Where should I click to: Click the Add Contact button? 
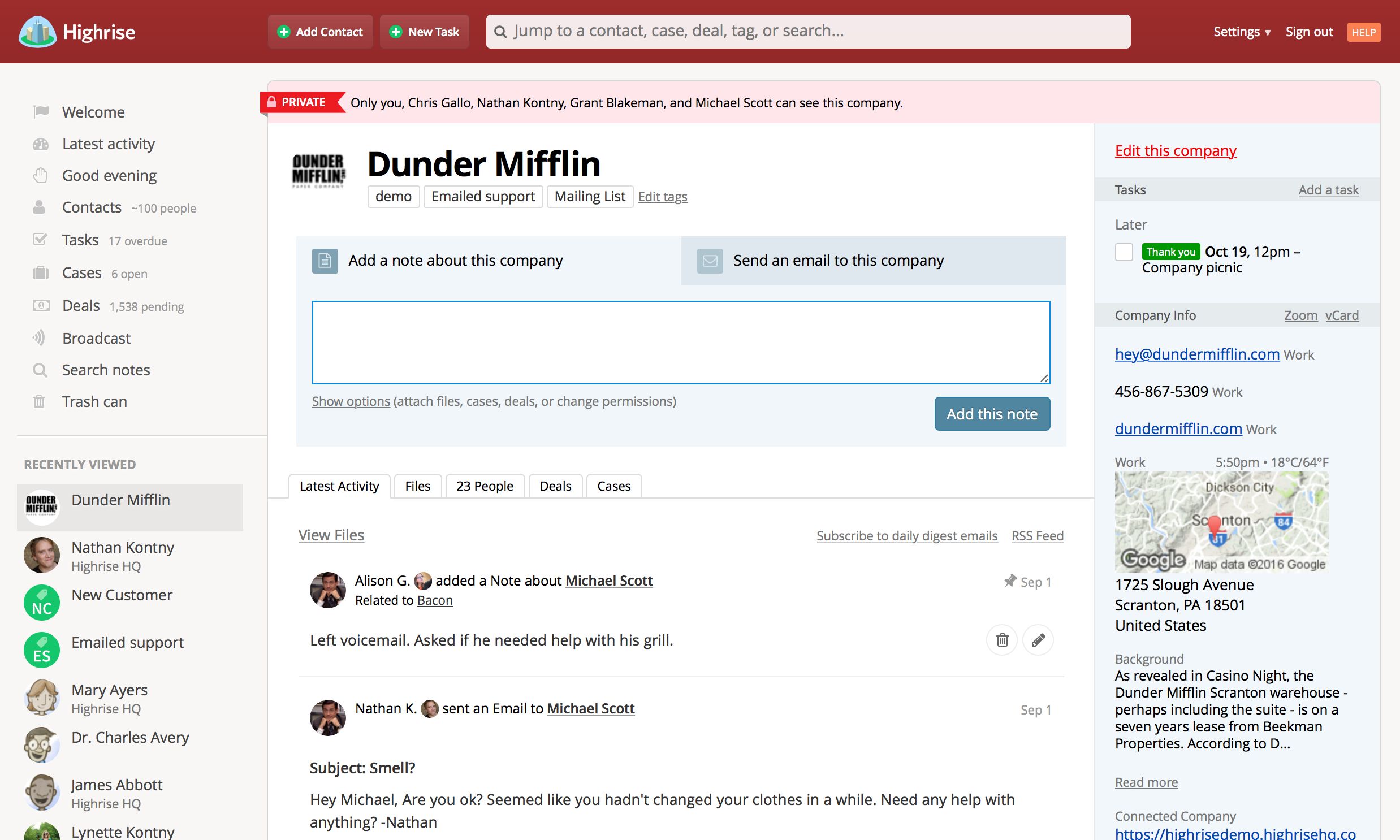321,32
